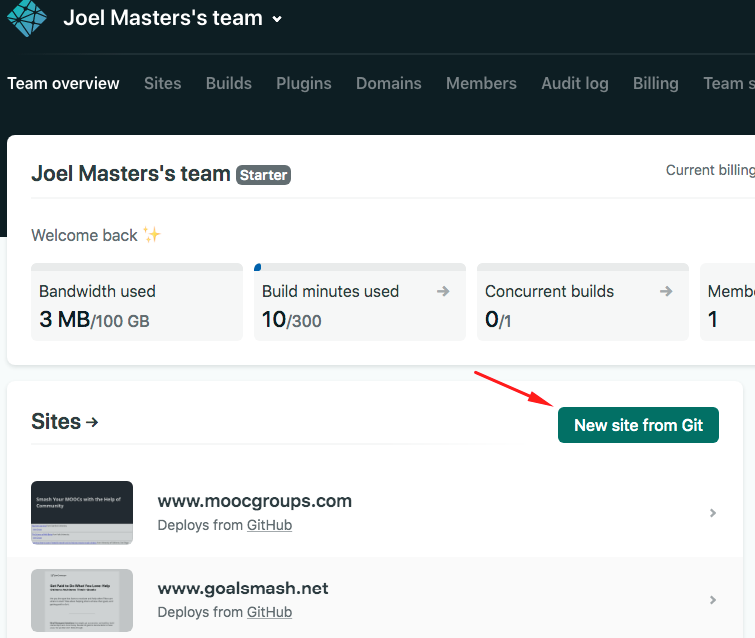This screenshot has width=755, height=638.
Task: Open Concurrent builds arrow
Action: pos(666,291)
